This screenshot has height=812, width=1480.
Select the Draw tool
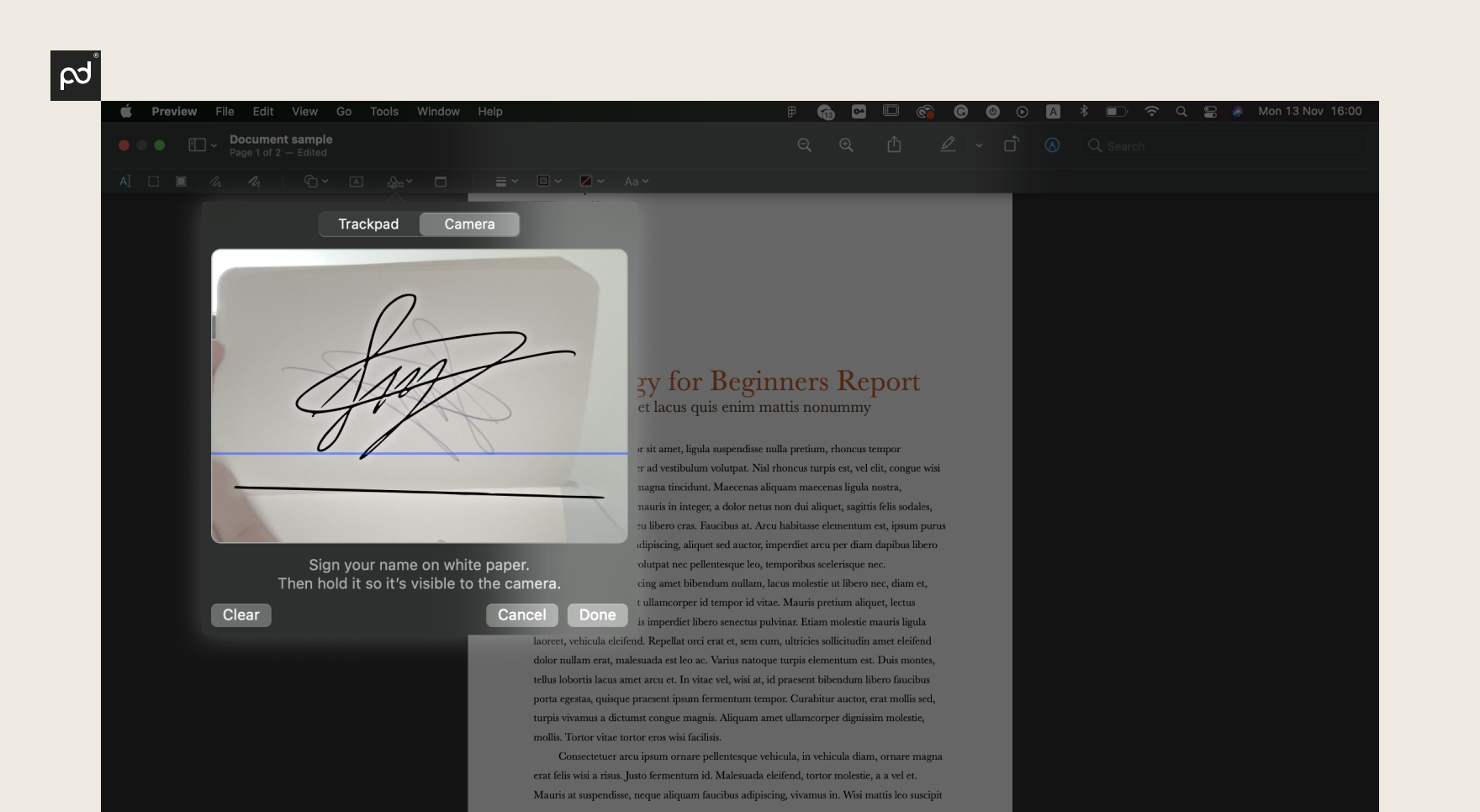coord(254,181)
